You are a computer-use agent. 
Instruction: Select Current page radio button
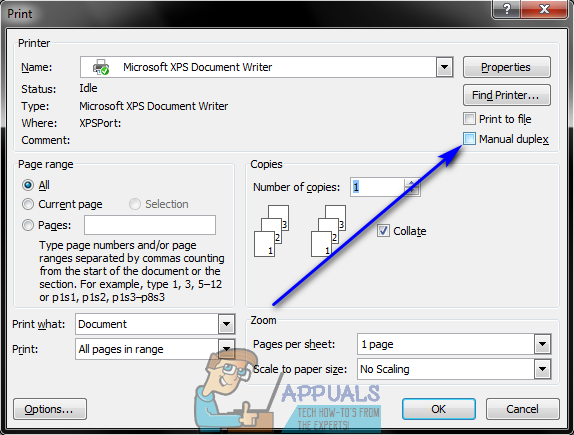28,204
